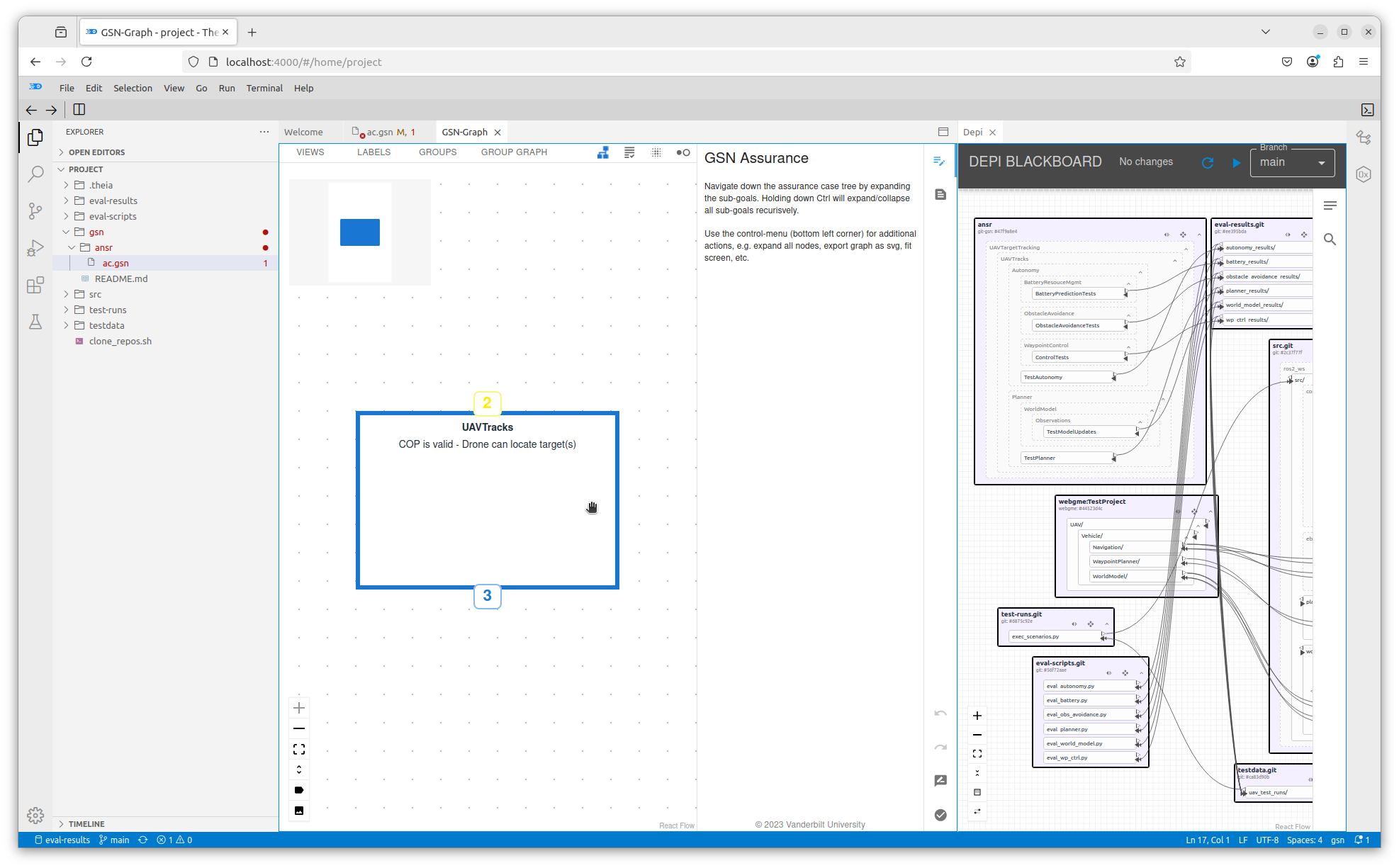Image resolution: width=1399 pixels, height=868 pixels.
Task: Select the GROUP GRAPH tab
Action: [514, 152]
